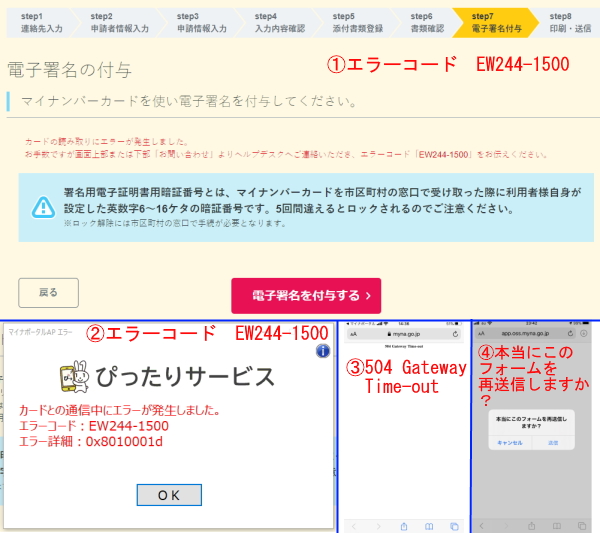Tap share icon on app.oss.myna.go.jp screen
Viewport: 600px width, 533px height.
[x=532, y=526]
